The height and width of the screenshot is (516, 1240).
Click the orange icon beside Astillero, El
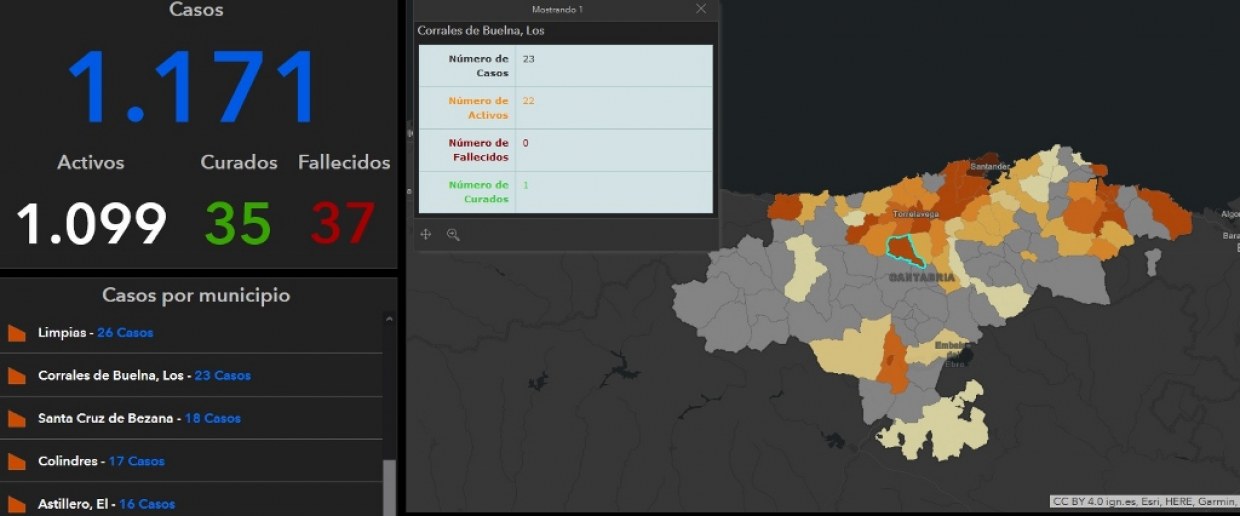(x=17, y=503)
